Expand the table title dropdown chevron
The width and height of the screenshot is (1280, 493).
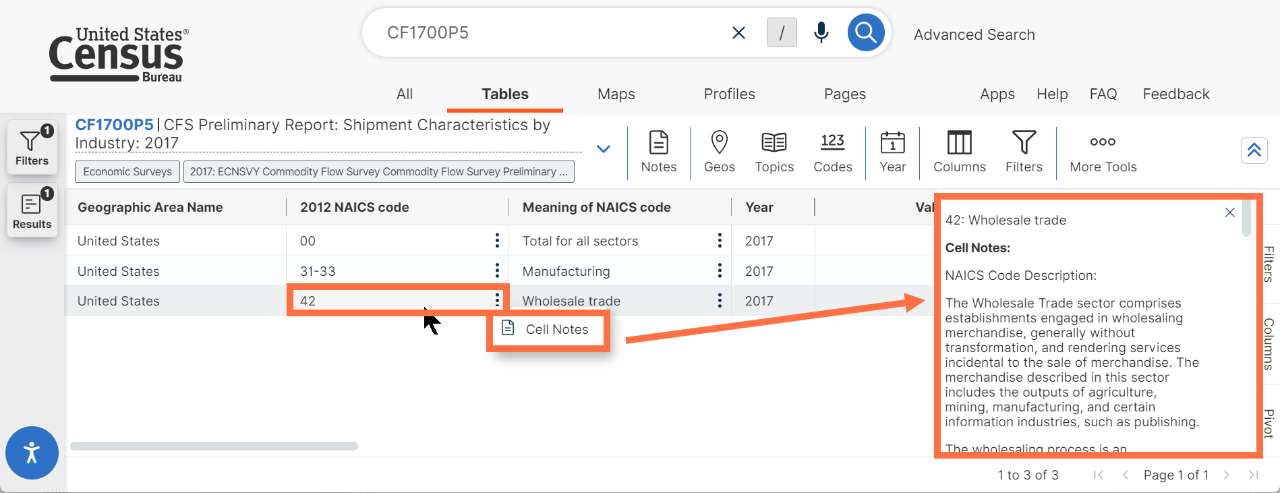pyautogui.click(x=603, y=149)
